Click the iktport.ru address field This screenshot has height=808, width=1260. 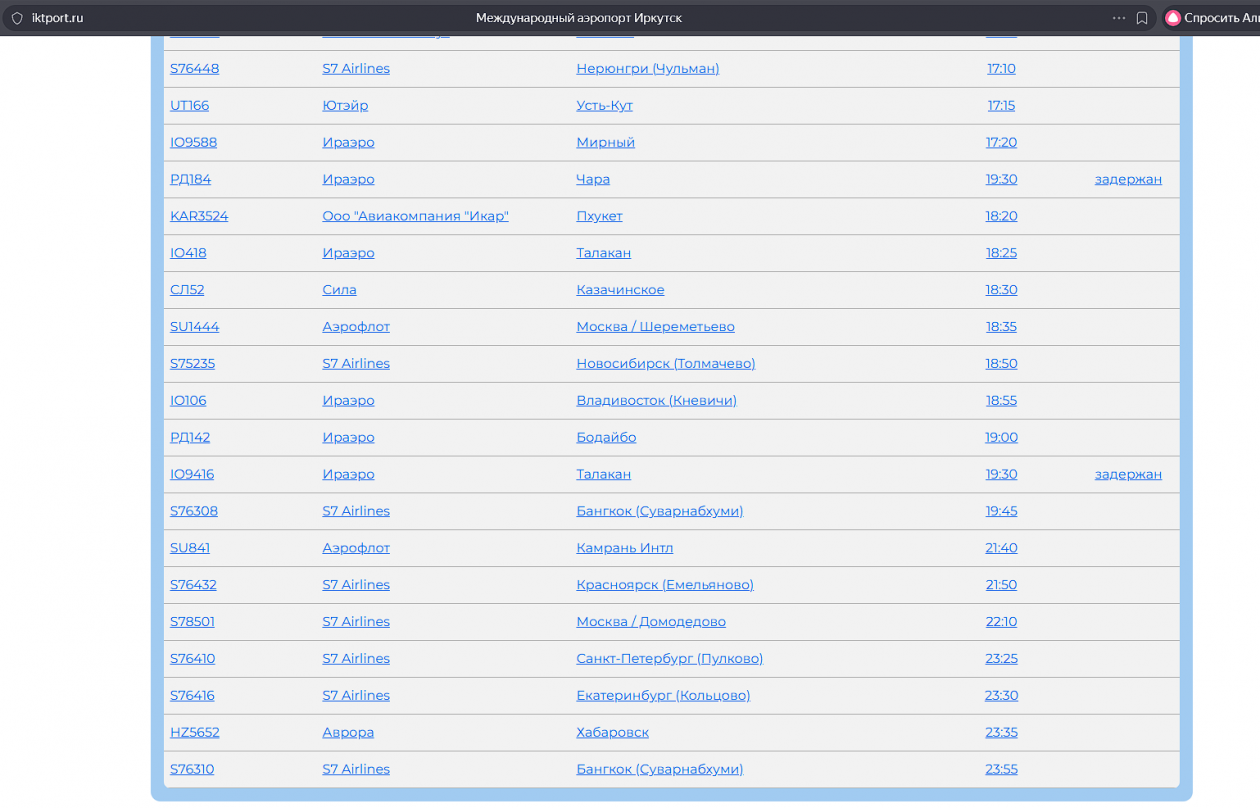coord(57,18)
